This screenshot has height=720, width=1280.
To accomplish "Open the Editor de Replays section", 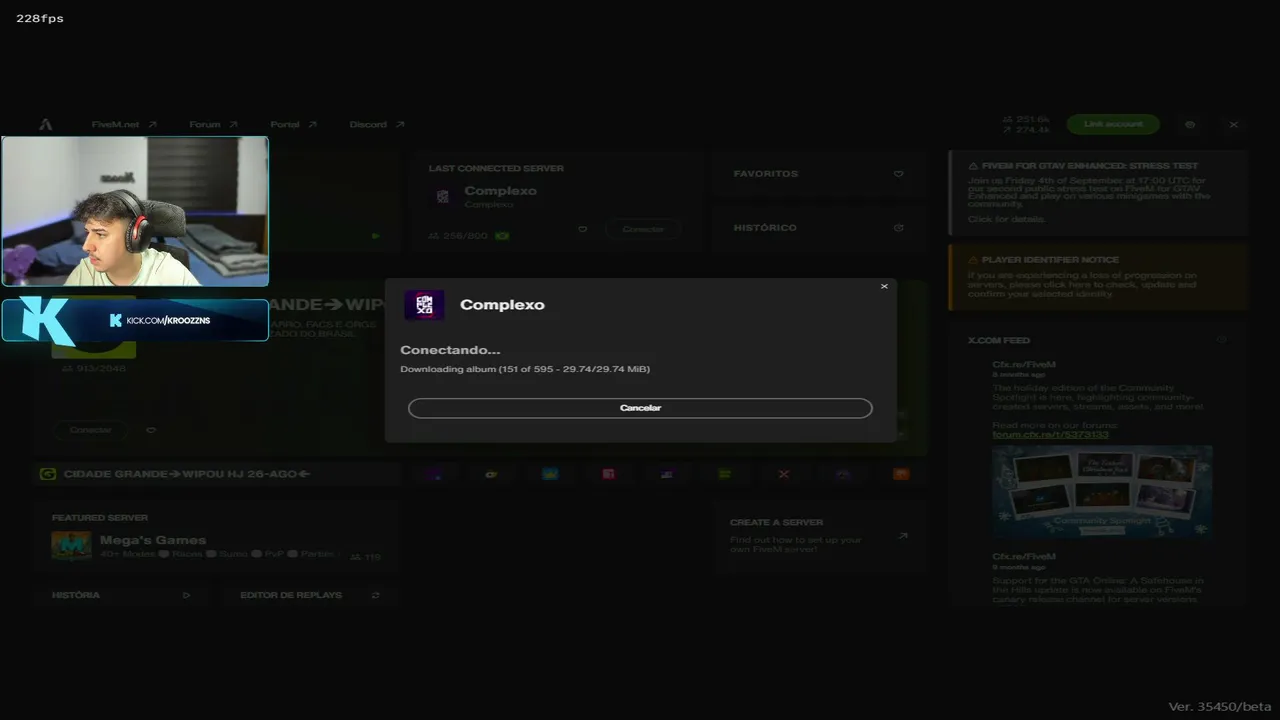I will [310, 595].
